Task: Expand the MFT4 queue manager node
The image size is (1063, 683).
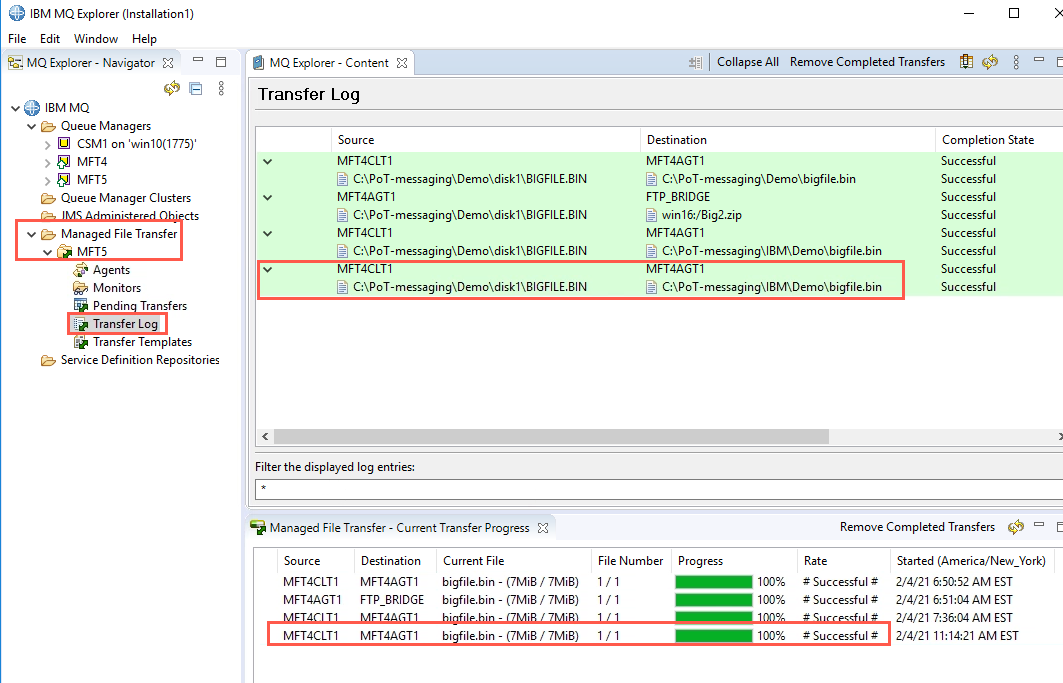Action: click(47, 162)
